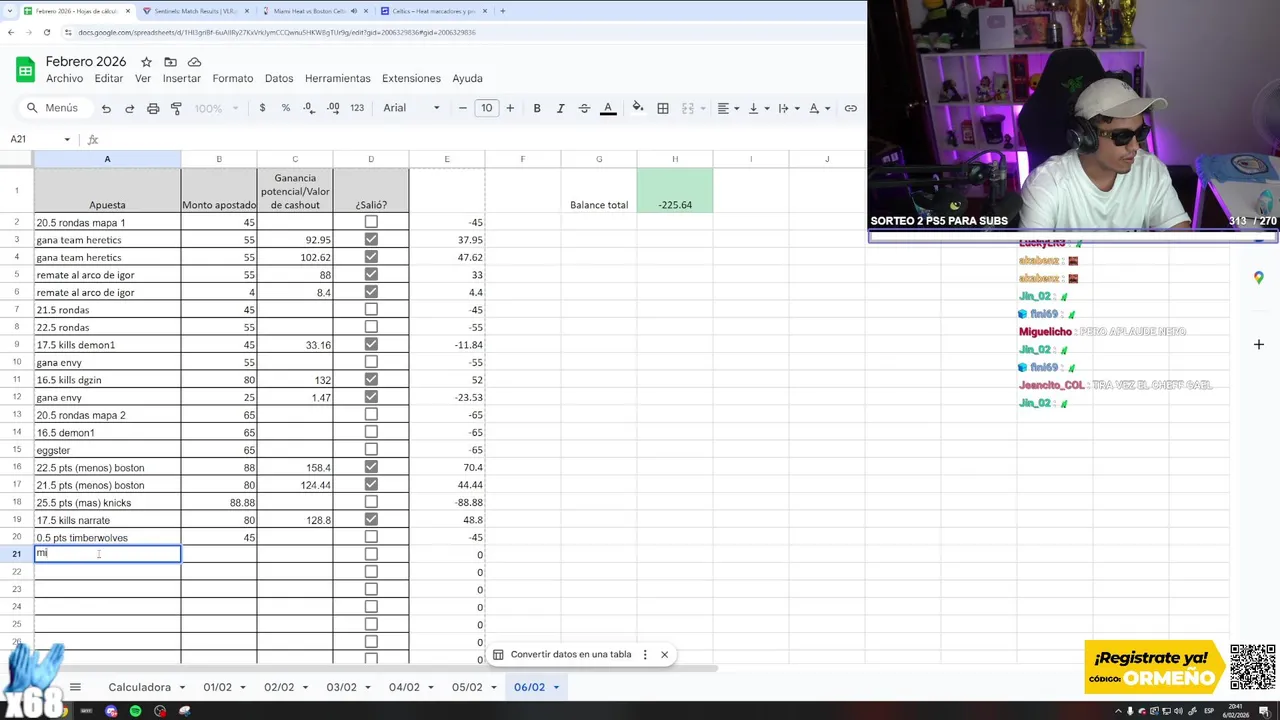Click the Redo arrow in toolbar

coord(129,108)
